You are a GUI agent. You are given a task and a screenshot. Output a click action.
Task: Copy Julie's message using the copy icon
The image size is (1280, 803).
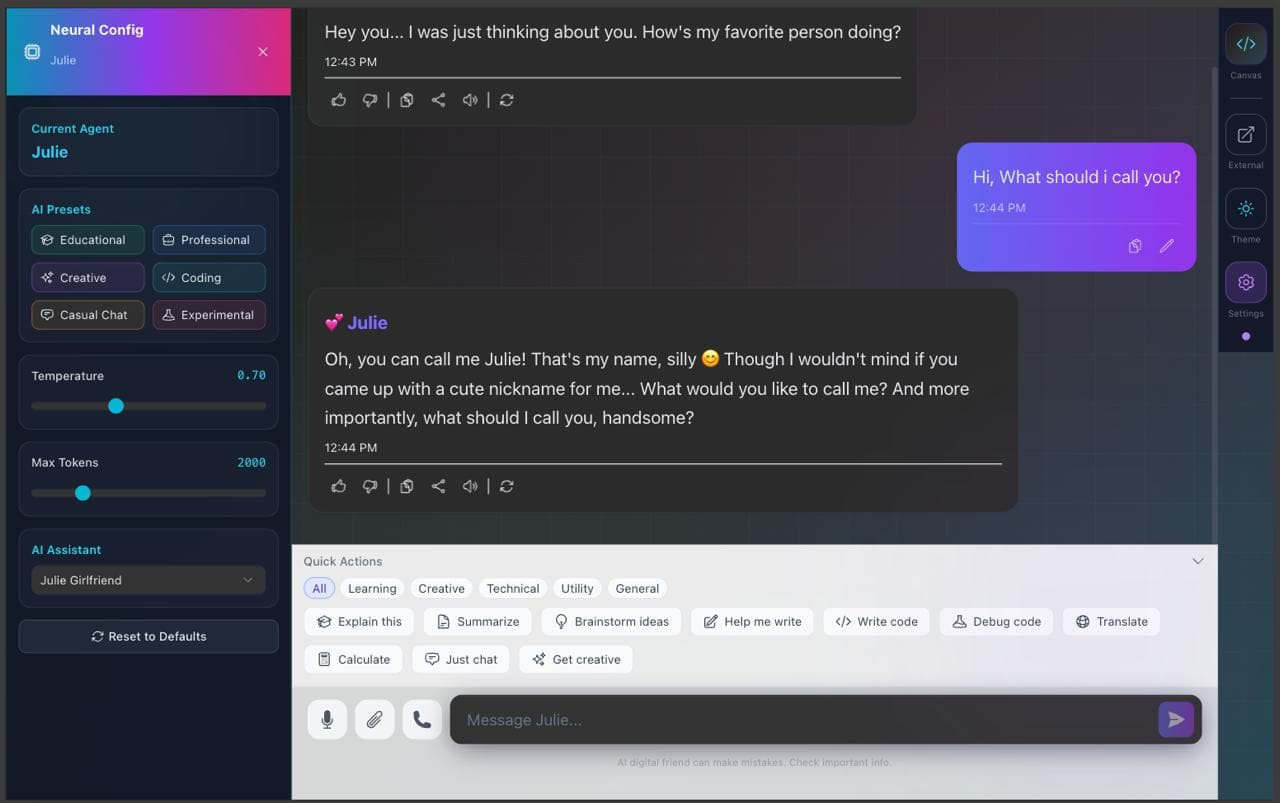[x=406, y=486]
